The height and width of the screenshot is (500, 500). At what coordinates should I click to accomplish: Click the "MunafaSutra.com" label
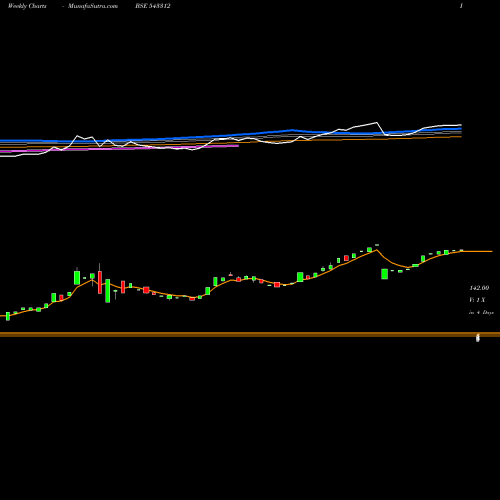coord(93,6)
